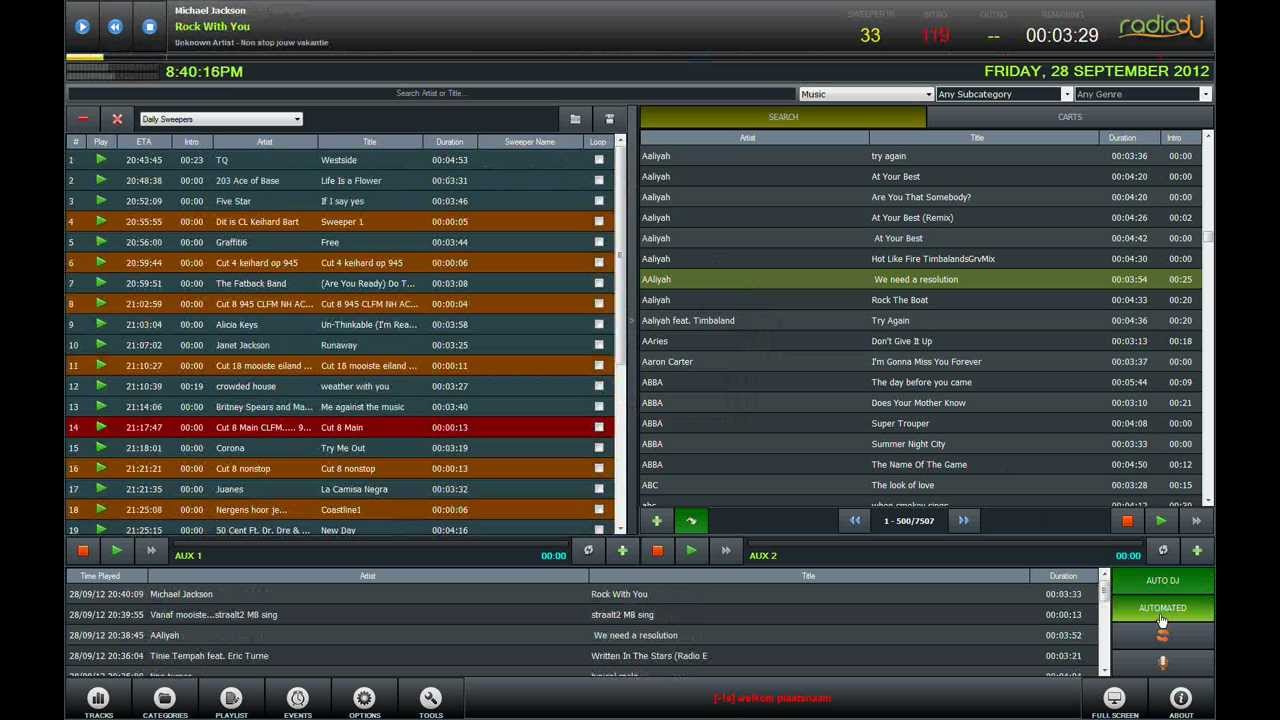Screen dimensions: 1280x720
Task: Play row 14 Cut 8 Main
Action: pyautogui.click(x=101, y=427)
